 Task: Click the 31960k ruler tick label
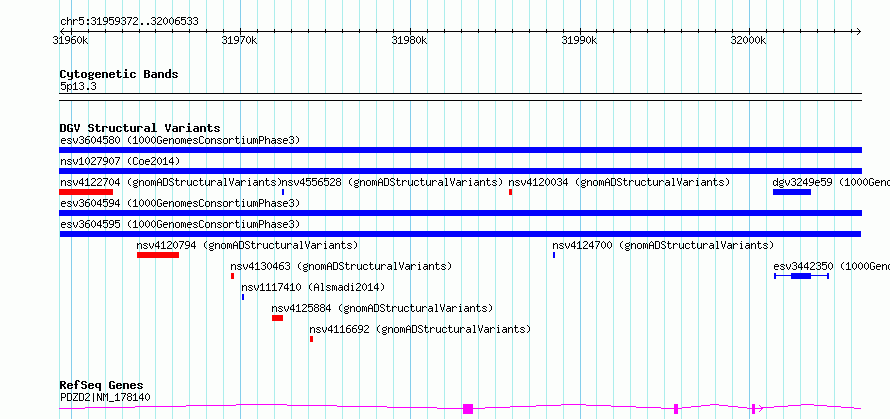tap(70, 41)
